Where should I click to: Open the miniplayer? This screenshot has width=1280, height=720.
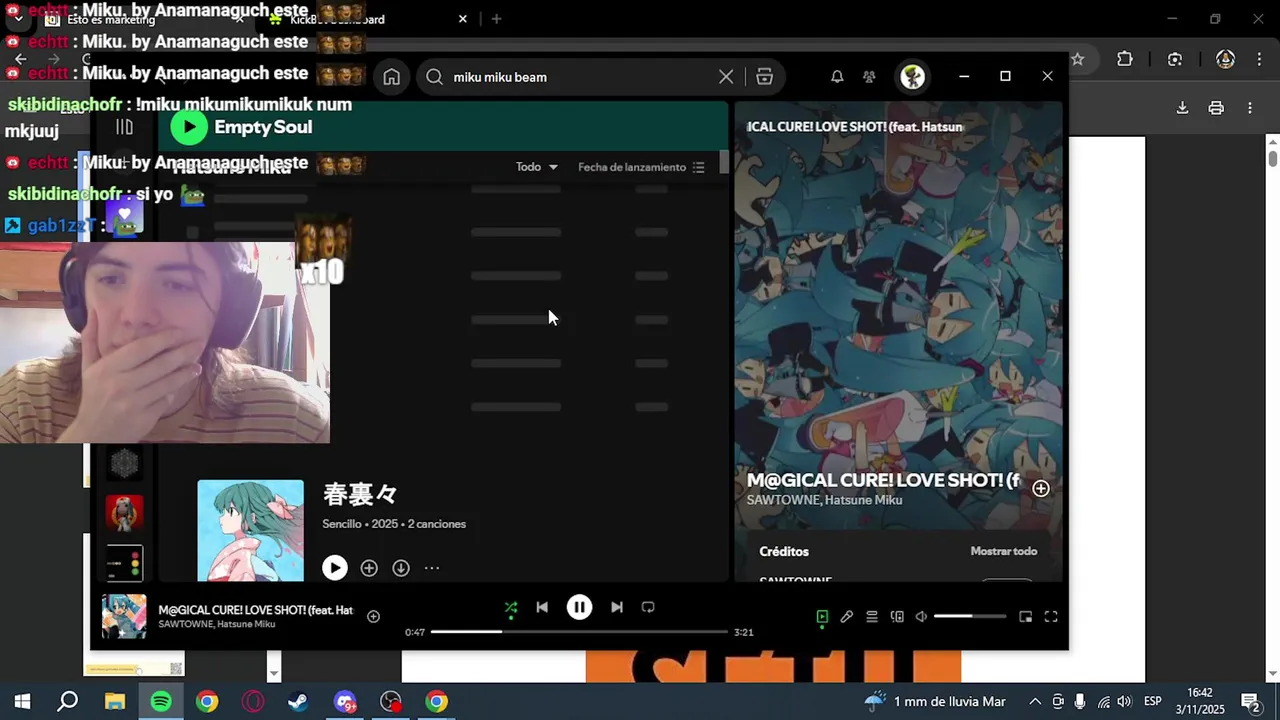point(1025,617)
